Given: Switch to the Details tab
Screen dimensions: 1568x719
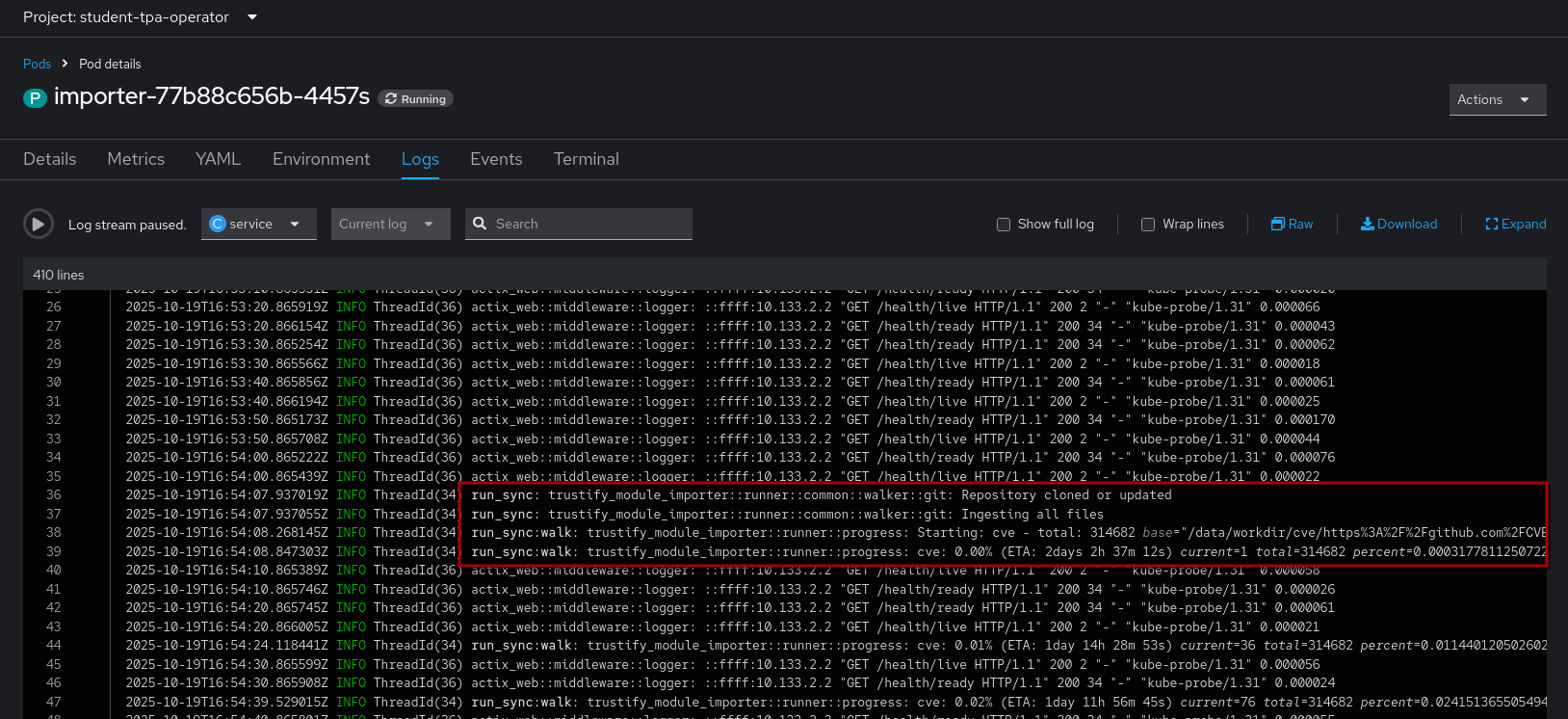Looking at the screenshot, I should [50, 159].
